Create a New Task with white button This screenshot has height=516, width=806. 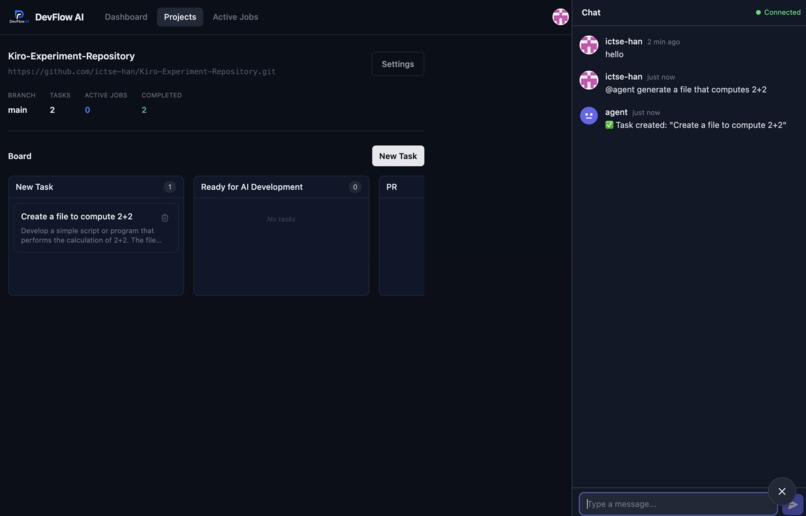coord(398,156)
